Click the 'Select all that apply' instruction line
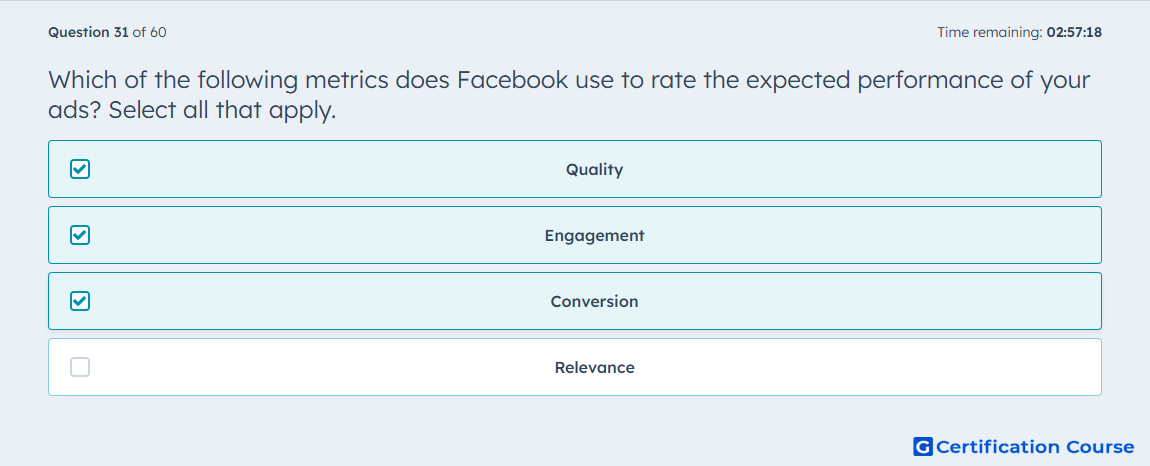This screenshot has height=466, width=1150. [x=223, y=111]
